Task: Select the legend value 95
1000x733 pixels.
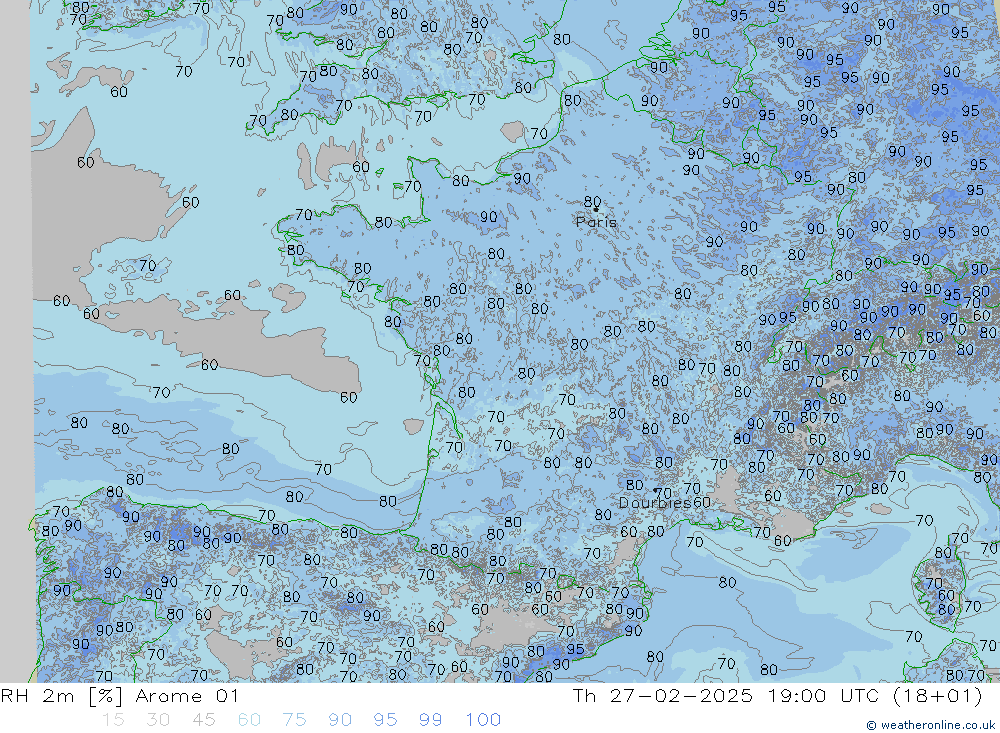Action: pos(386,720)
